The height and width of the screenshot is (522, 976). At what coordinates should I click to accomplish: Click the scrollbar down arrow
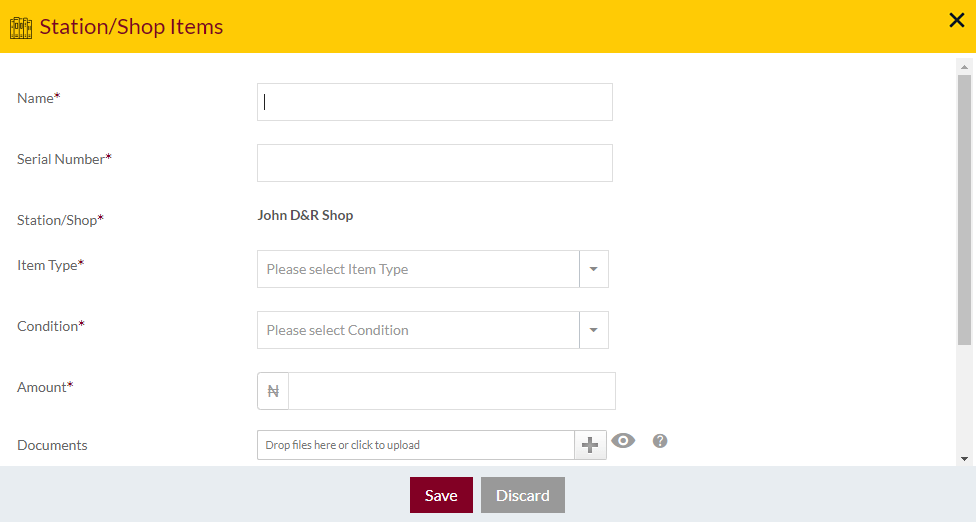click(x=964, y=459)
